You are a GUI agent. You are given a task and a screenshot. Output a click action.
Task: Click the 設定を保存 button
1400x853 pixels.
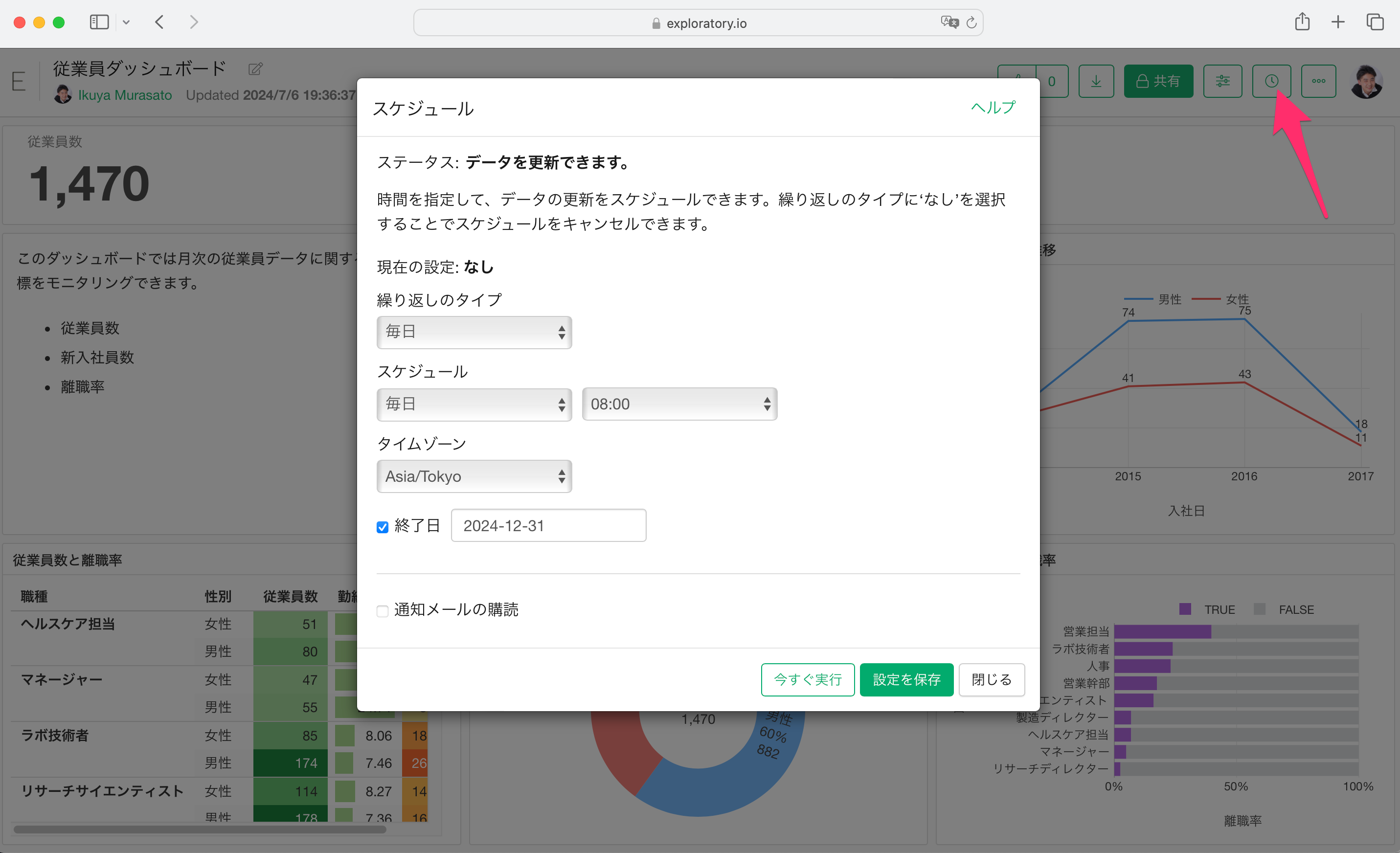[906, 680]
